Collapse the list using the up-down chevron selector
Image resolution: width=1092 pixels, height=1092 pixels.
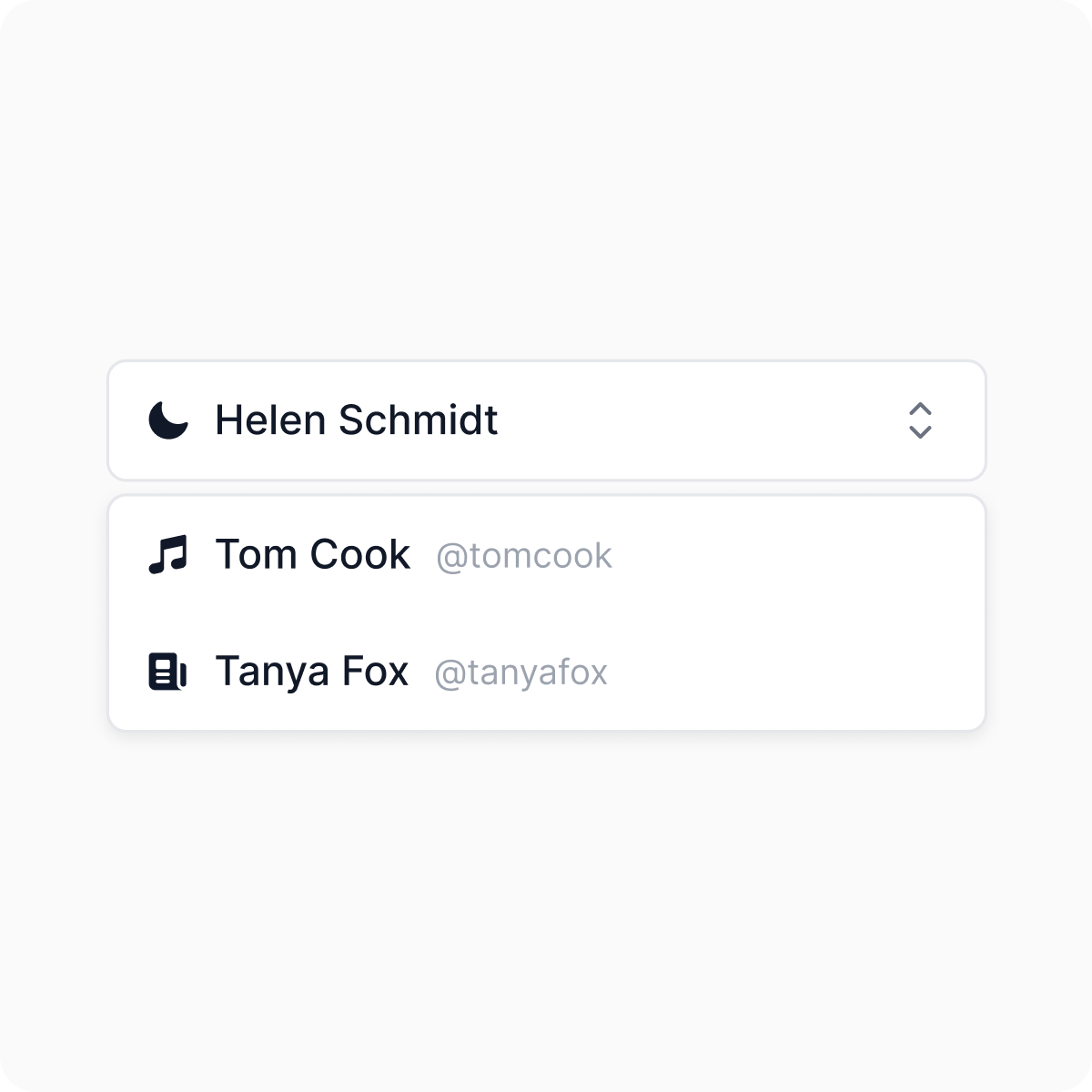(x=920, y=420)
